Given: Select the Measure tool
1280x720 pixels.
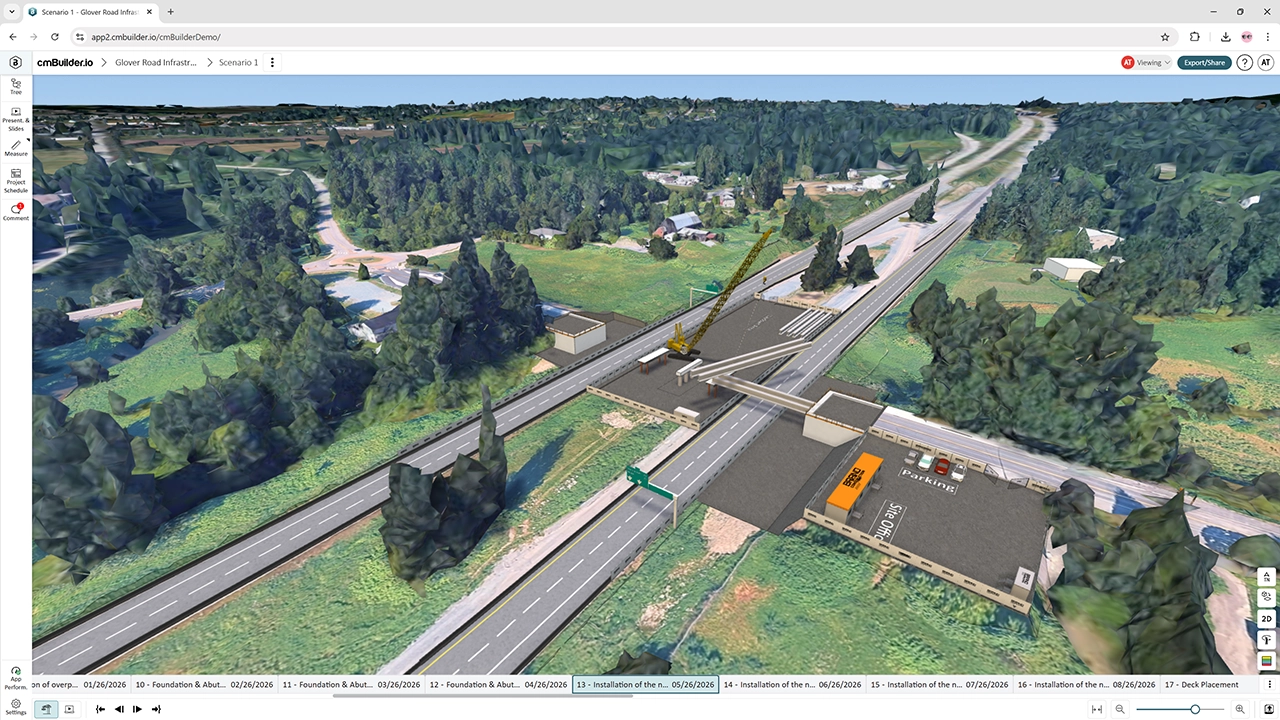Looking at the screenshot, I should [16, 148].
